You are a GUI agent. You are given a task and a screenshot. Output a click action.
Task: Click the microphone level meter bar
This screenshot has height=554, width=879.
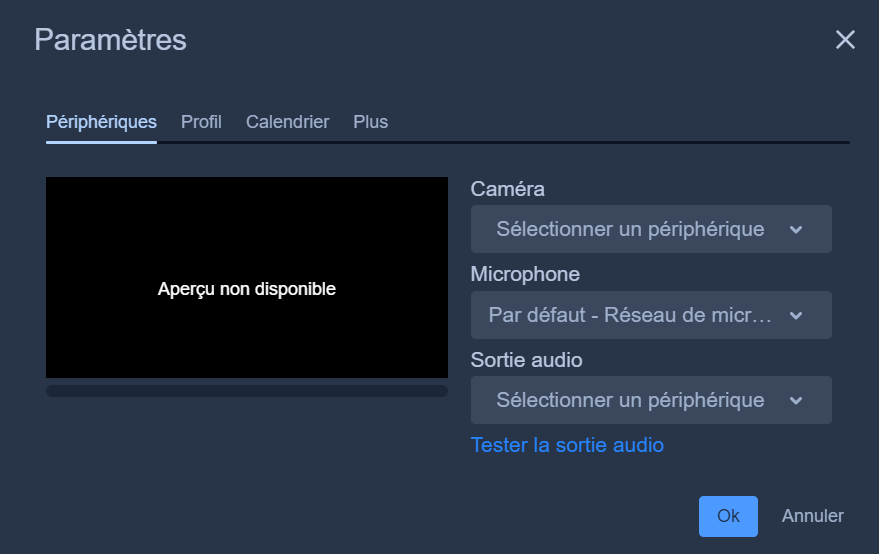tap(247, 391)
